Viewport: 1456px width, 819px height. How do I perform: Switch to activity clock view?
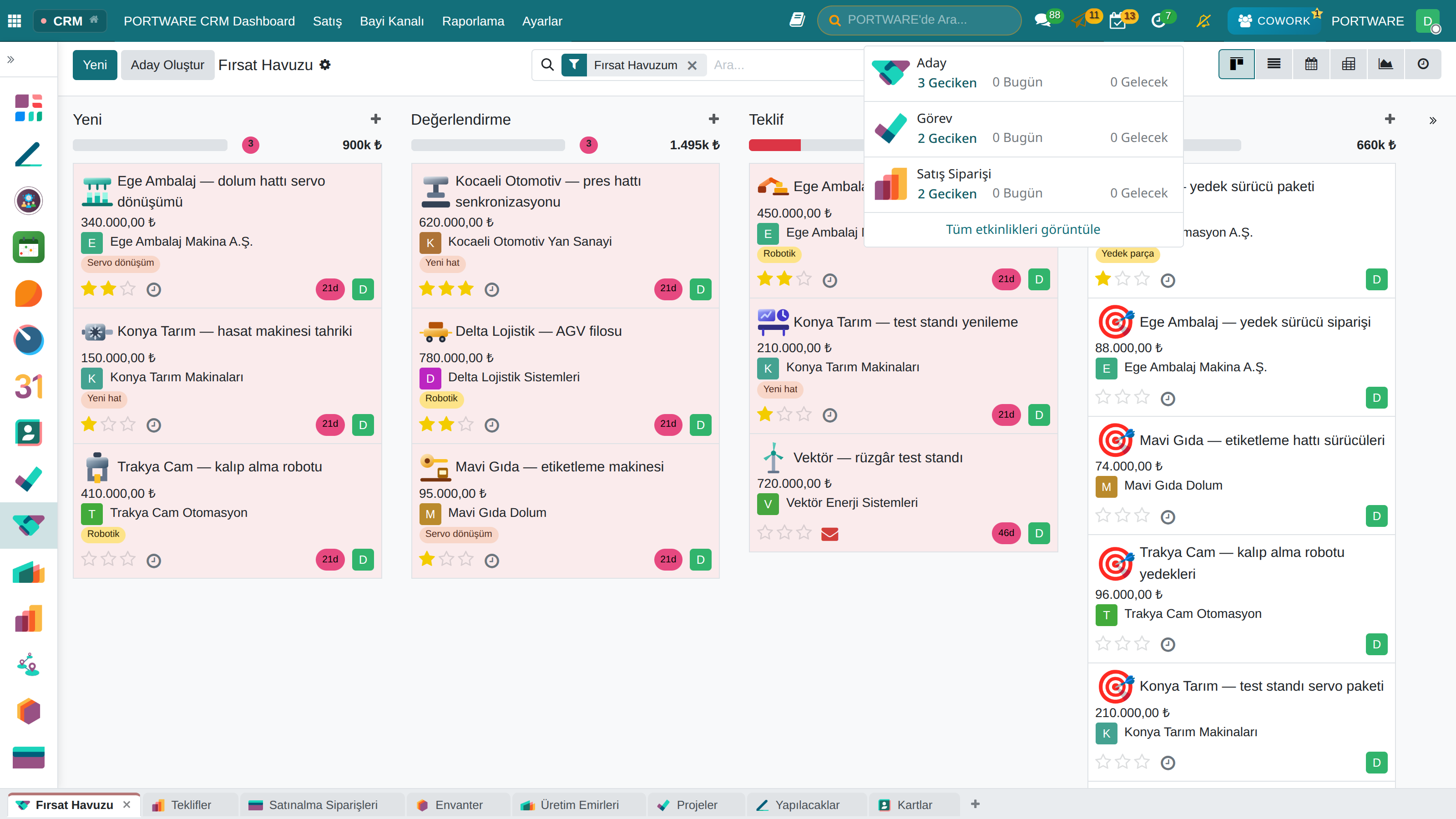coord(1423,64)
